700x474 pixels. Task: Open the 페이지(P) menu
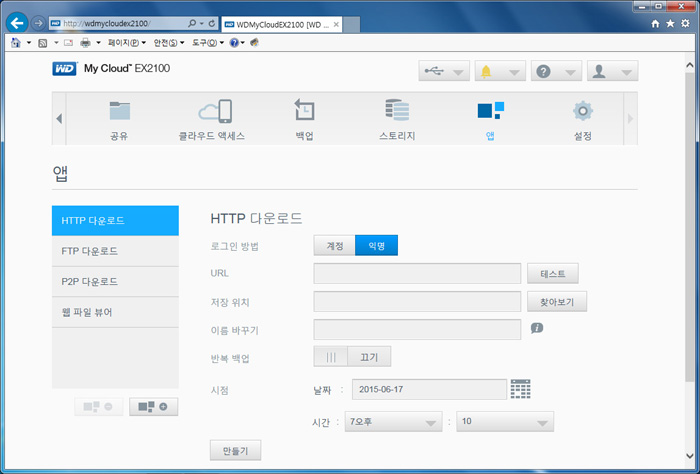pyautogui.click(x=127, y=43)
